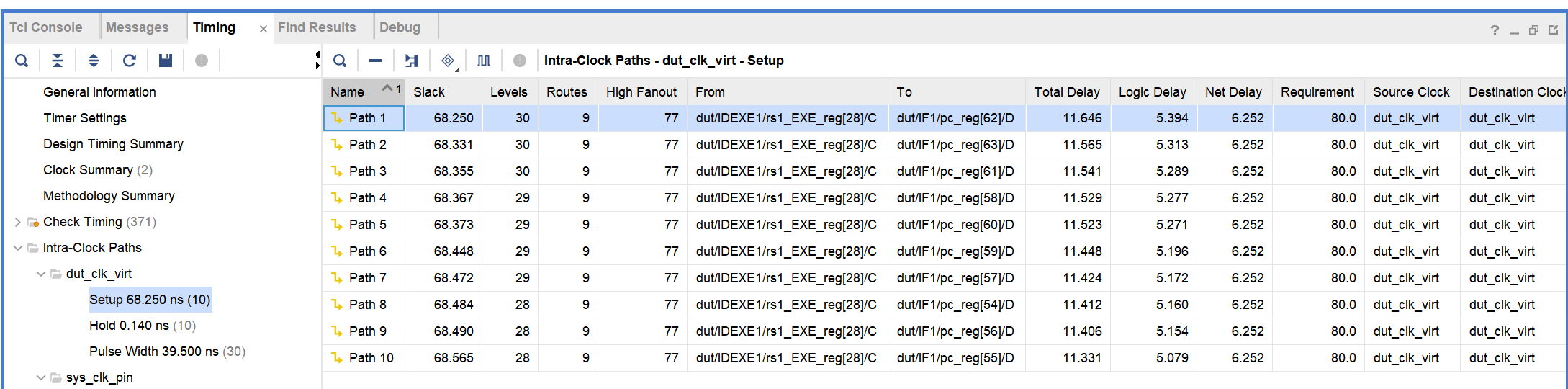This screenshot has height=389, width=1568.
Task: Click the search icon in the paths table toolbar
Action: [340, 61]
